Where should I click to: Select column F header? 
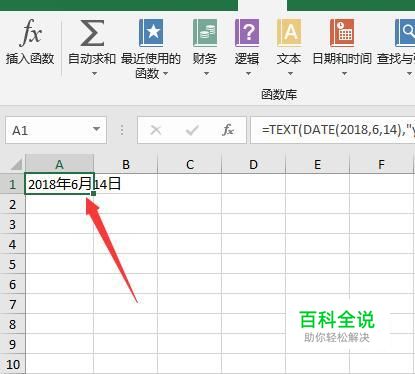tap(382, 164)
